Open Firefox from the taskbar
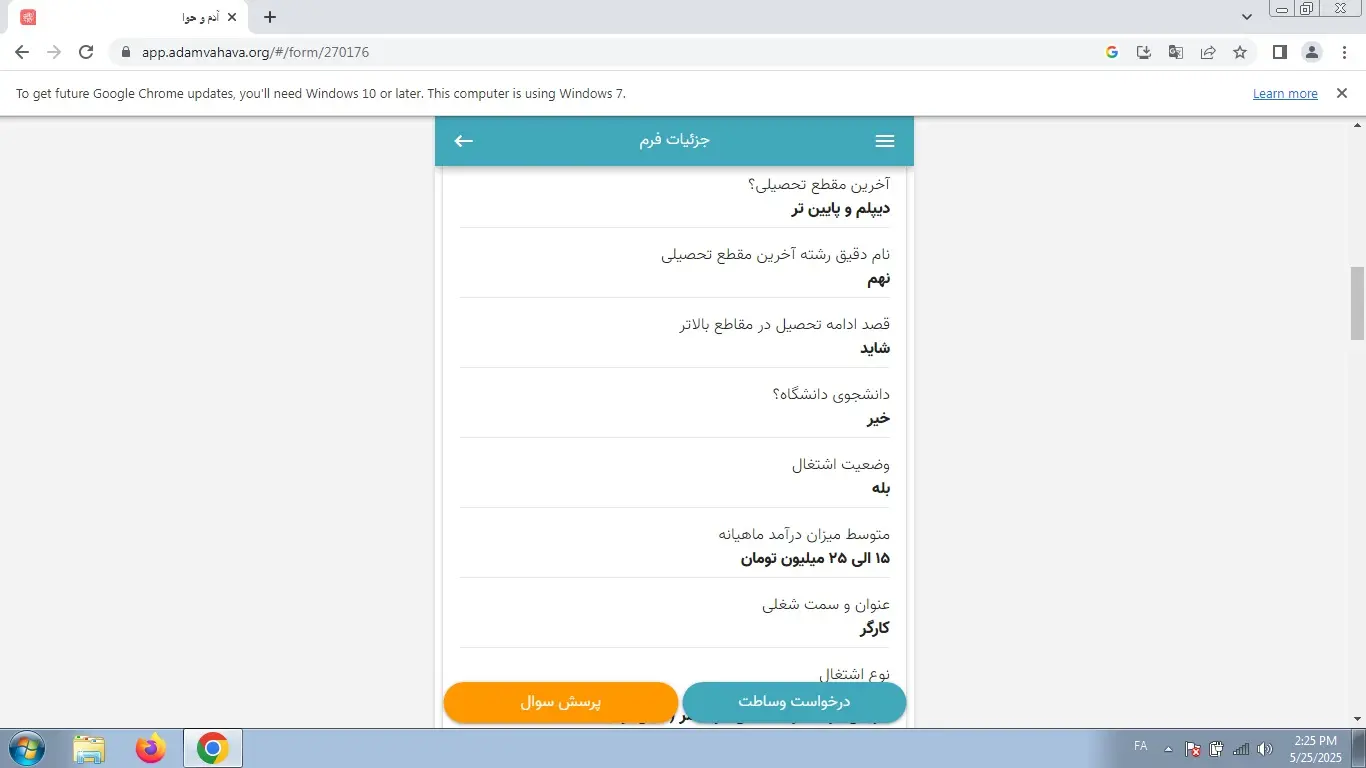1366x768 pixels. pyautogui.click(x=151, y=748)
